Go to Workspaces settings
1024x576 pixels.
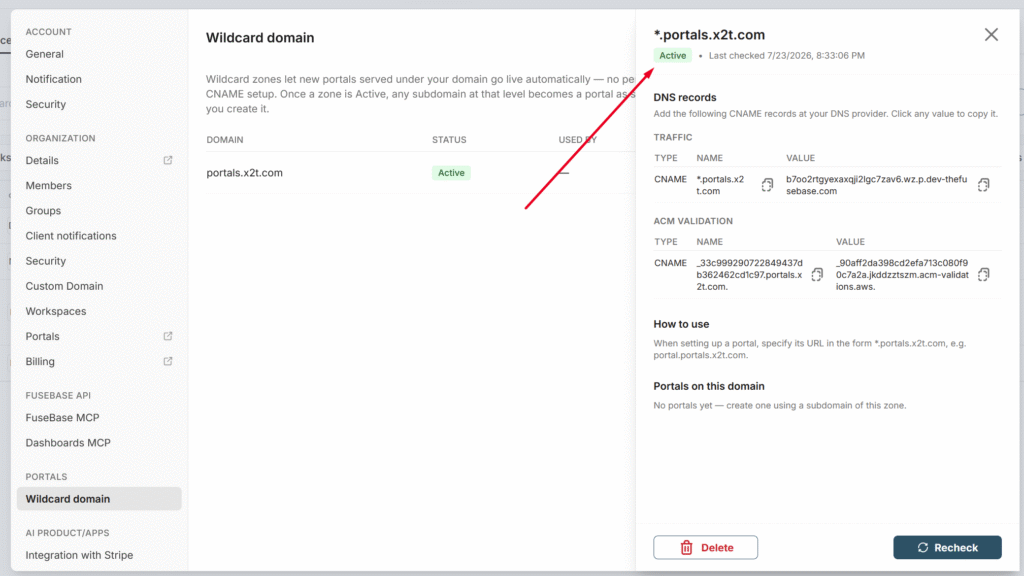coord(56,311)
